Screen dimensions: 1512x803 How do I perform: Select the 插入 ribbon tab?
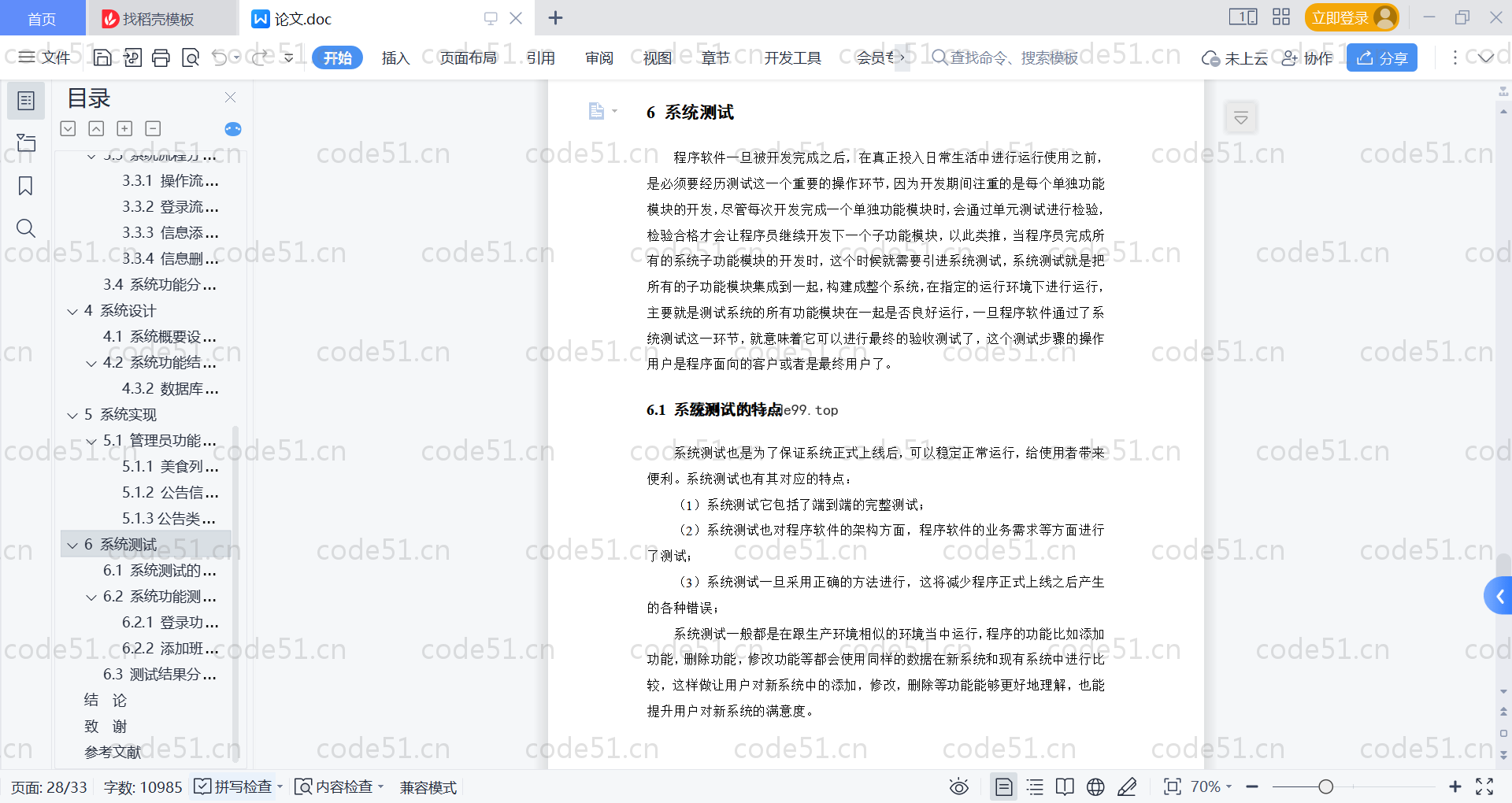click(x=395, y=57)
